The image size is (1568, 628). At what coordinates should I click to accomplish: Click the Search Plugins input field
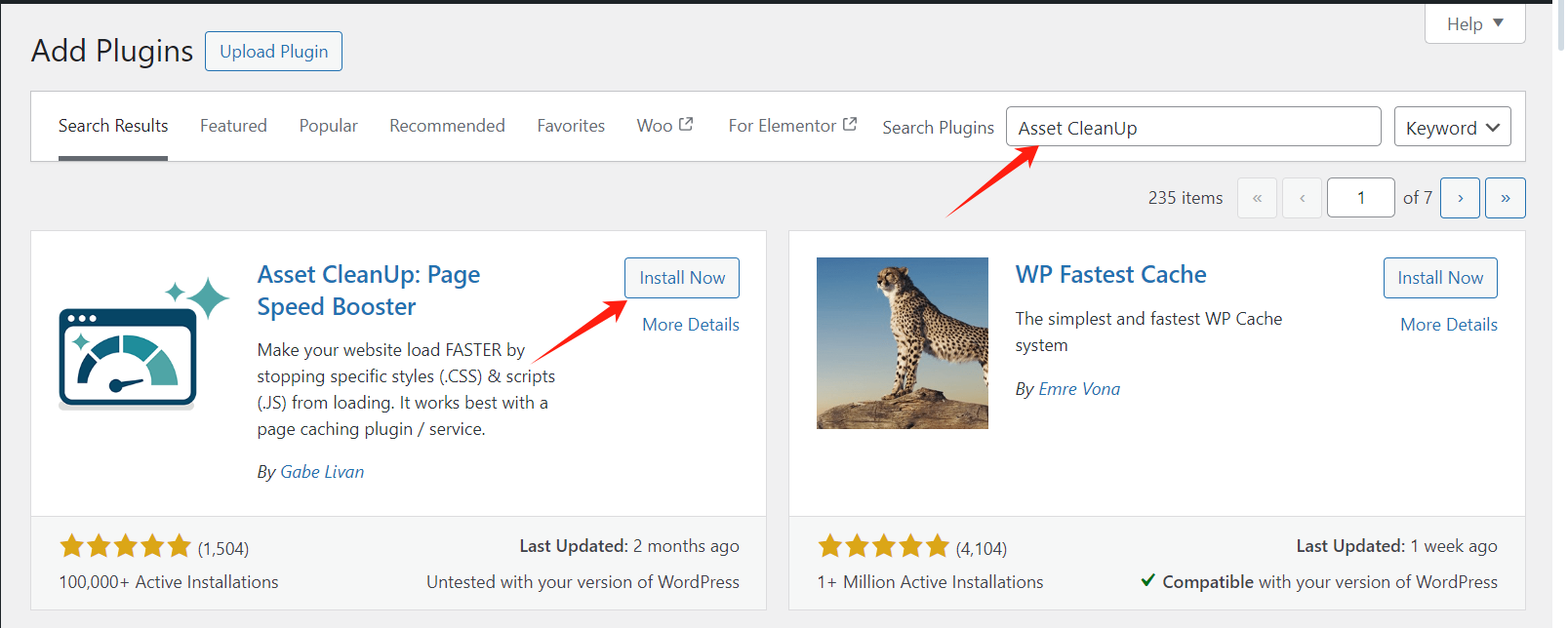(x=1193, y=127)
